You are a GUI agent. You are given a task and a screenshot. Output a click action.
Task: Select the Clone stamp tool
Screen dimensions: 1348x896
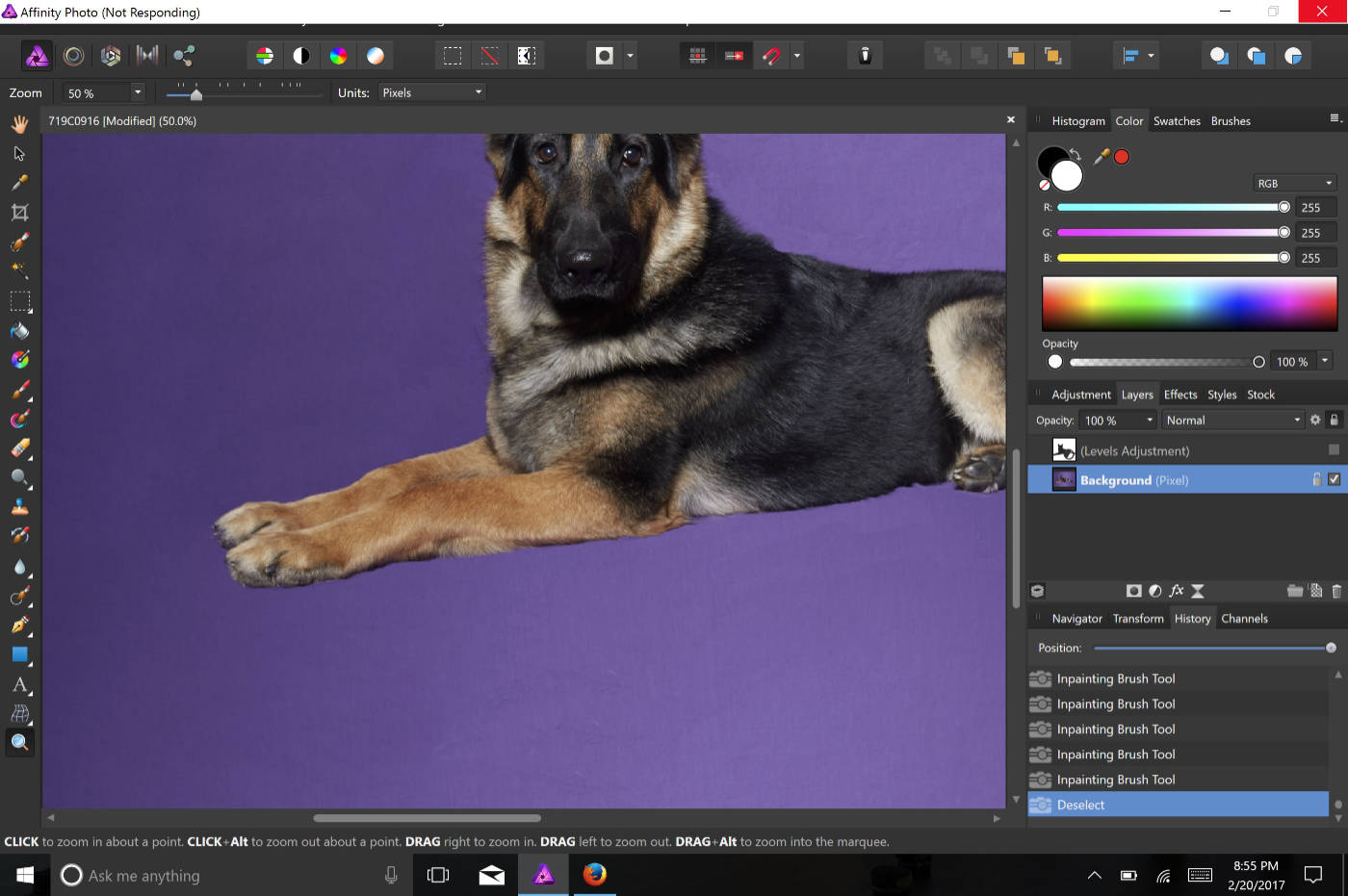click(x=19, y=507)
